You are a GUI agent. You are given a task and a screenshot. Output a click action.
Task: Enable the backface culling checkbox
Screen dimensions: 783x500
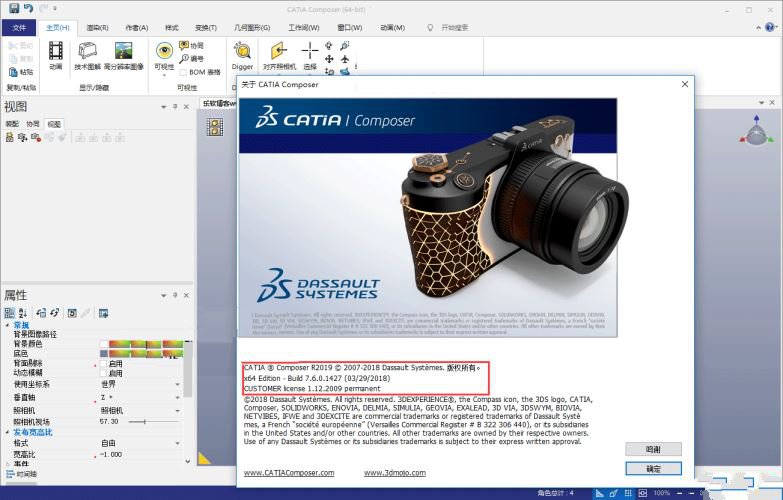click(x=104, y=364)
